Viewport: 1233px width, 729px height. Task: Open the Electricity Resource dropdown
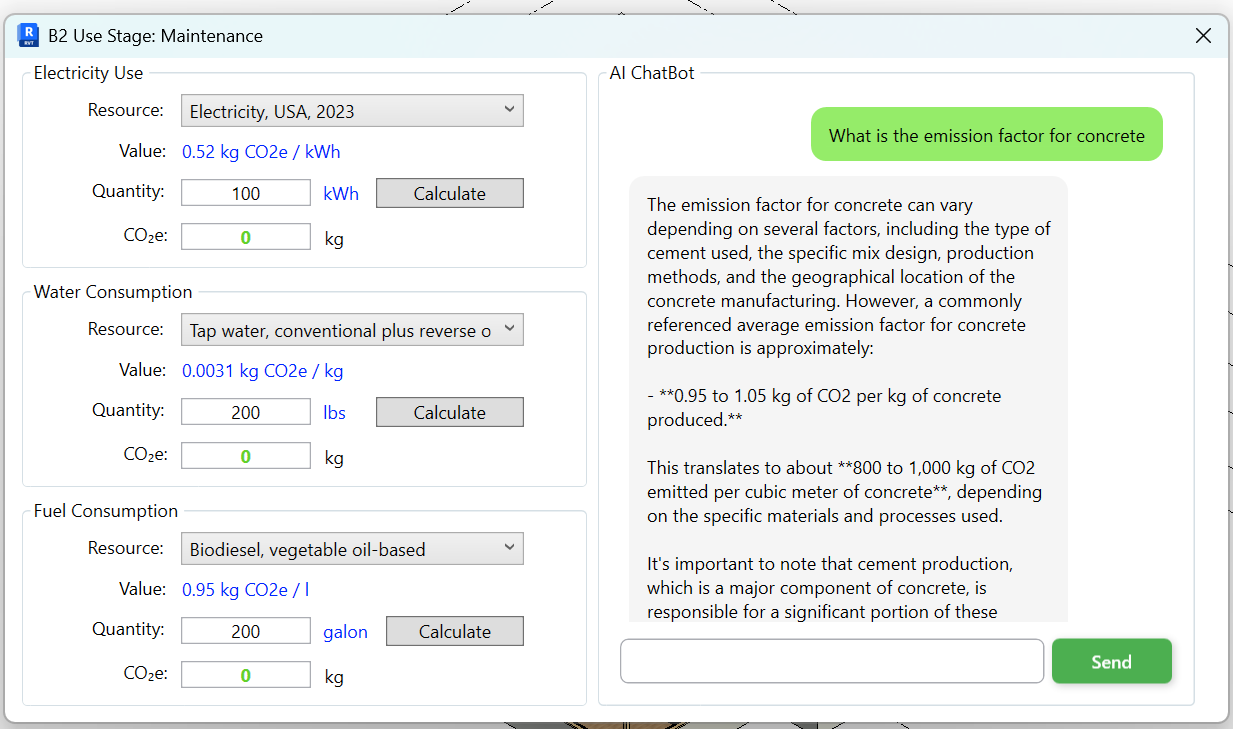point(352,111)
